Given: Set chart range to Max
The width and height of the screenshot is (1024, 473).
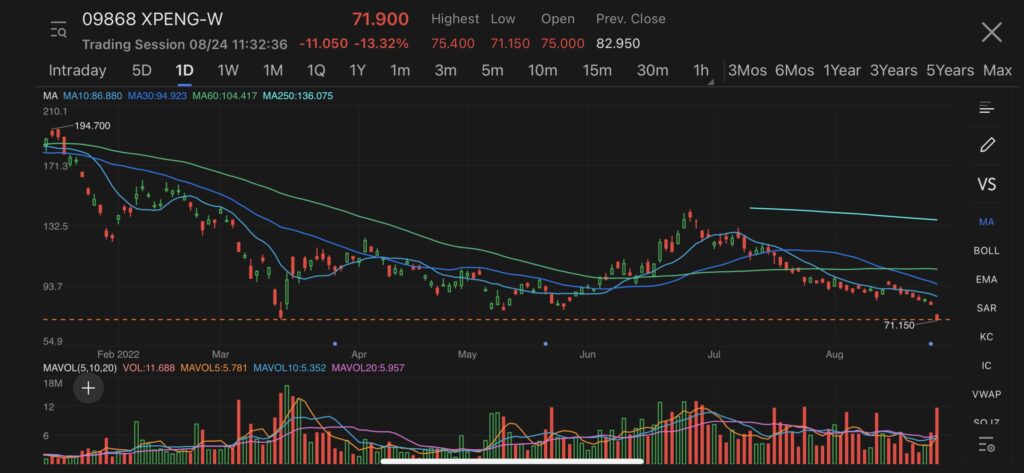Looking at the screenshot, I should [997, 71].
